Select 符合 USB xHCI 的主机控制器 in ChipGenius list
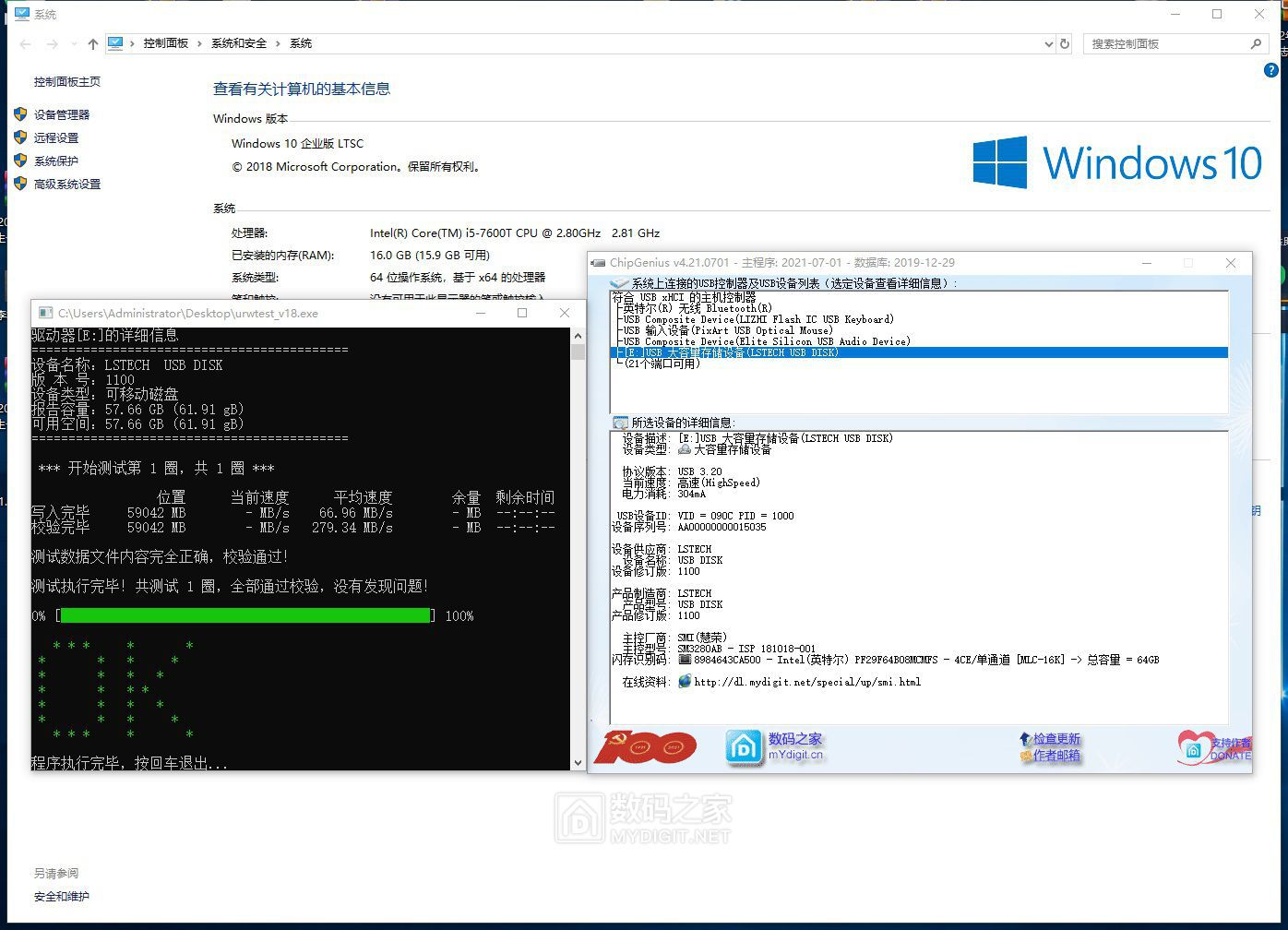Viewport: 1288px width, 930px height. tap(685, 298)
